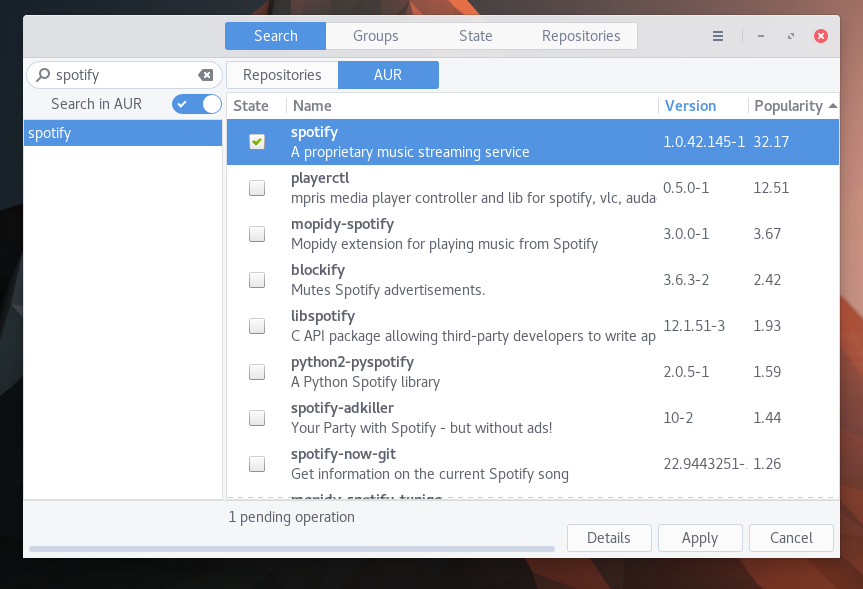Sort by the Name column header
This screenshot has width=863, height=589.
coord(472,106)
